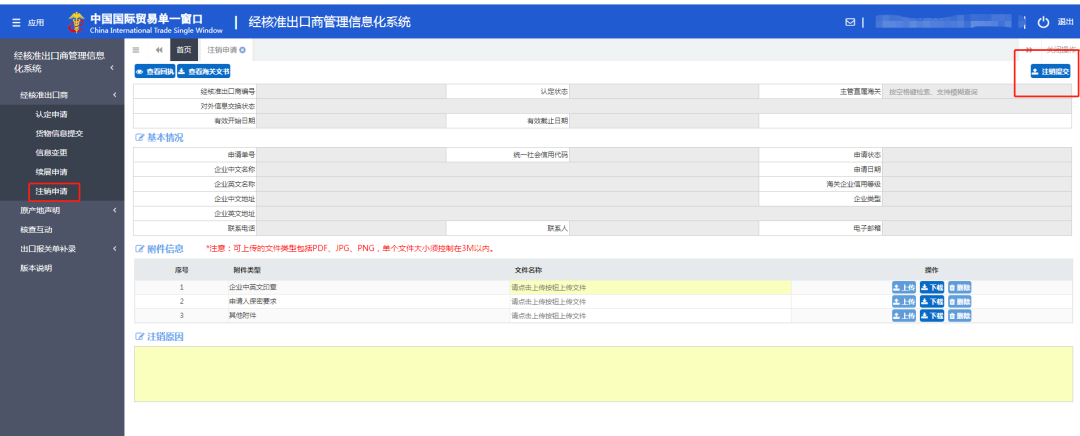Click the 注销提交 button

click(x=1050, y=72)
